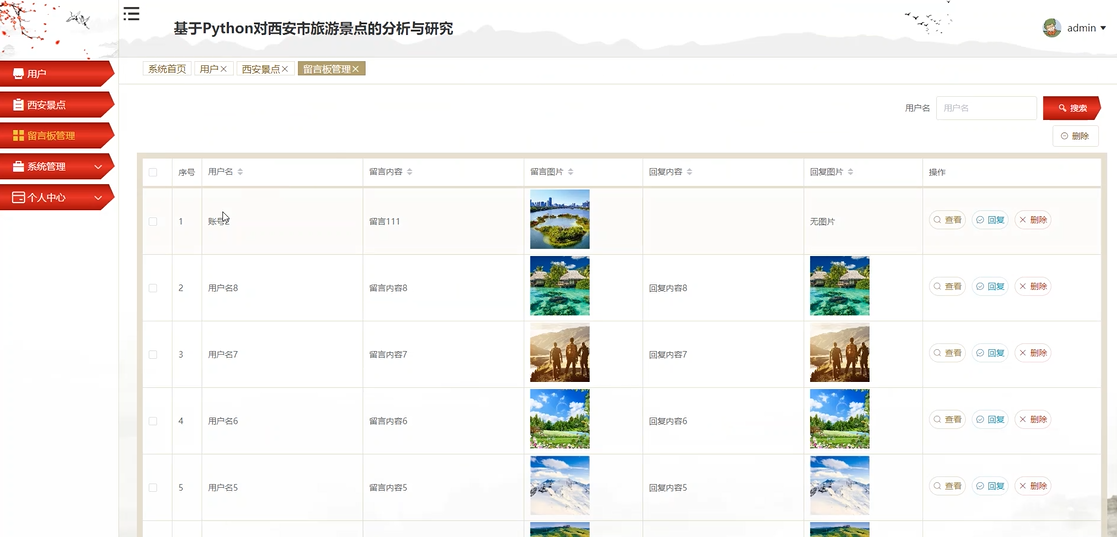1117x537 pixels.
Task: Sort by the 用户名 column
Action: pos(240,172)
